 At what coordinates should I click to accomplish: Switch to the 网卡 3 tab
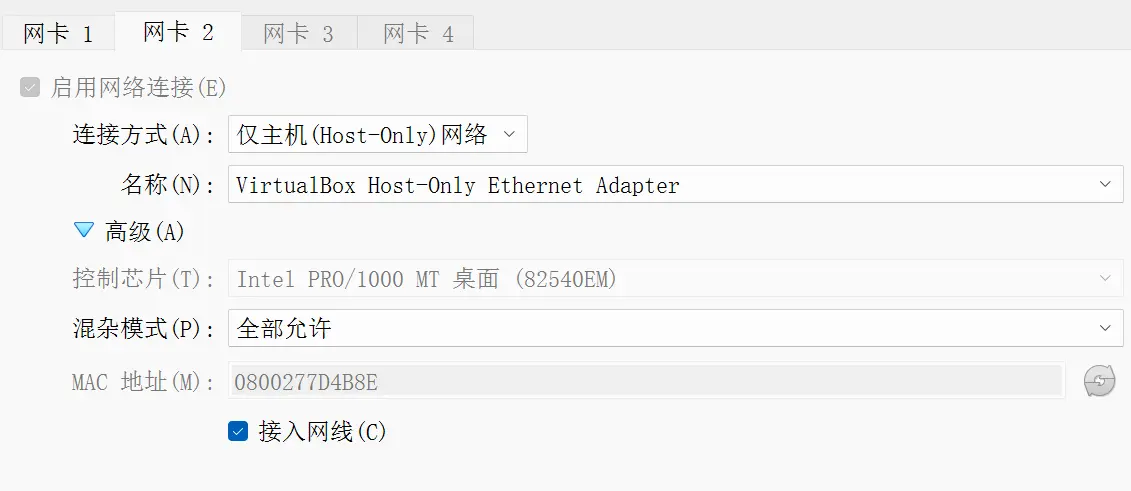tap(299, 34)
